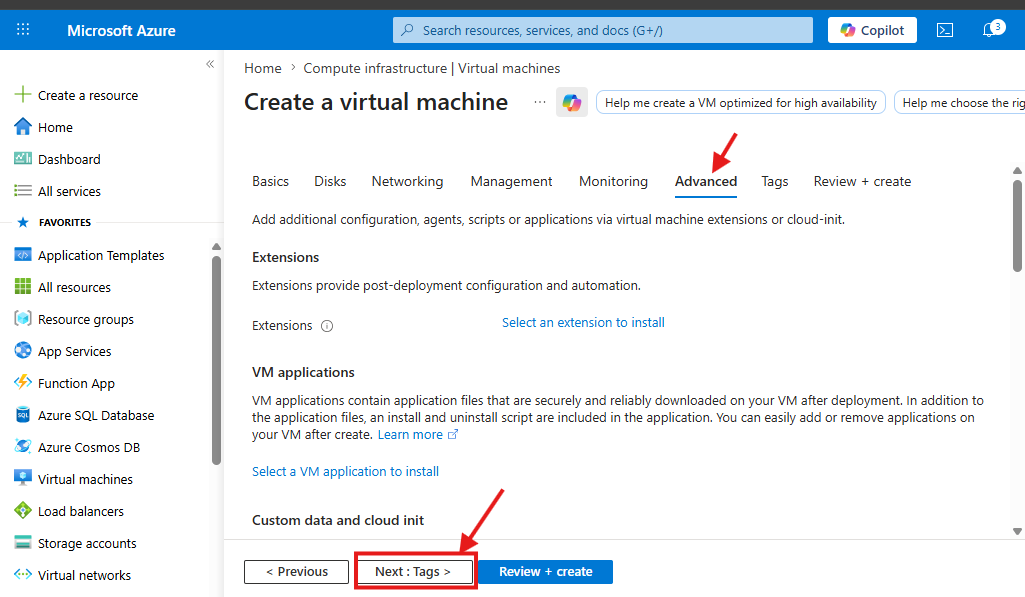Click the main scrollbar down arrow
Viewport: 1025px width, 597px height.
(1017, 531)
